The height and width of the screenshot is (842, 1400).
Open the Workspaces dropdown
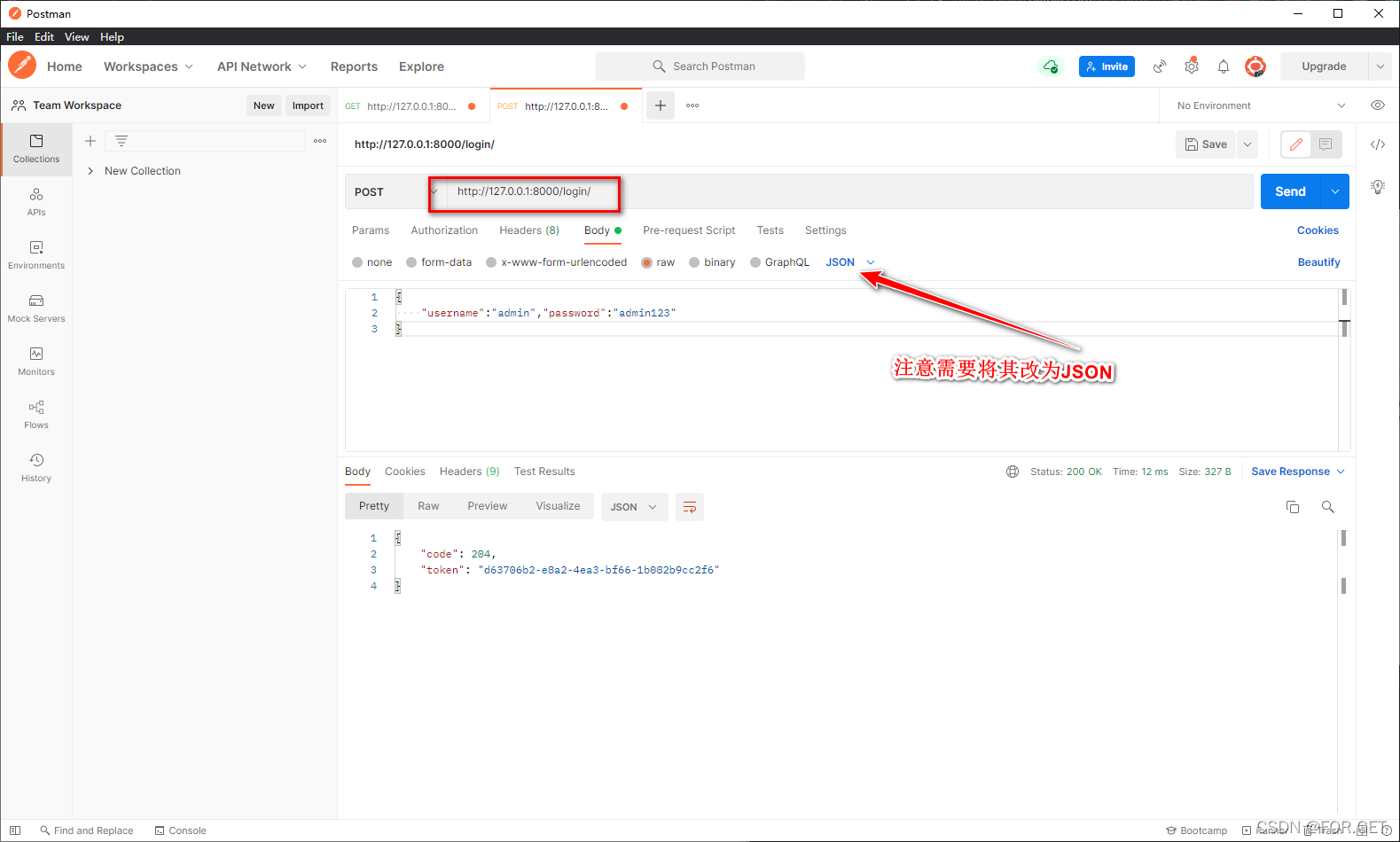(x=148, y=66)
